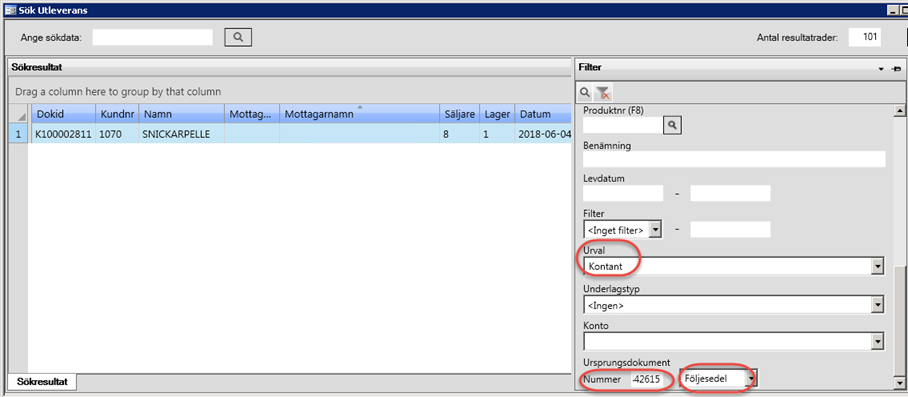
Task: Select cell K100002811 in the results
Action: tap(63, 134)
